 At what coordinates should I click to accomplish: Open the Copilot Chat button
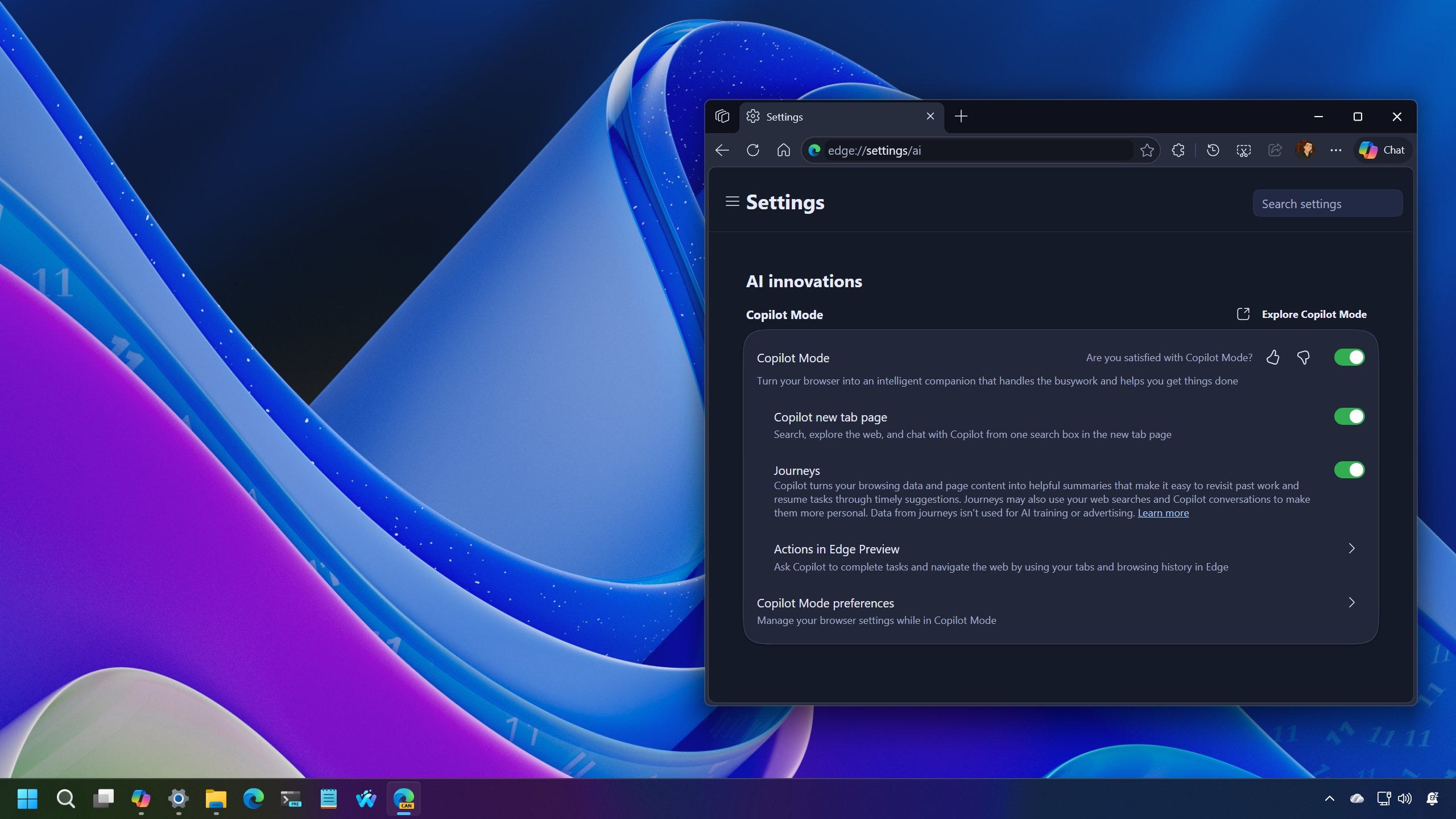pos(1382,150)
